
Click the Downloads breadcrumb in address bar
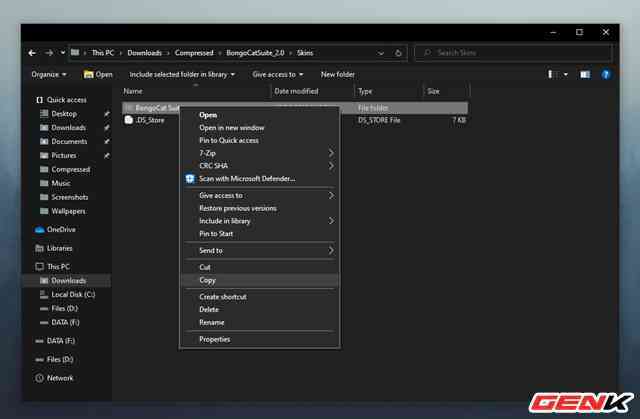(x=144, y=53)
